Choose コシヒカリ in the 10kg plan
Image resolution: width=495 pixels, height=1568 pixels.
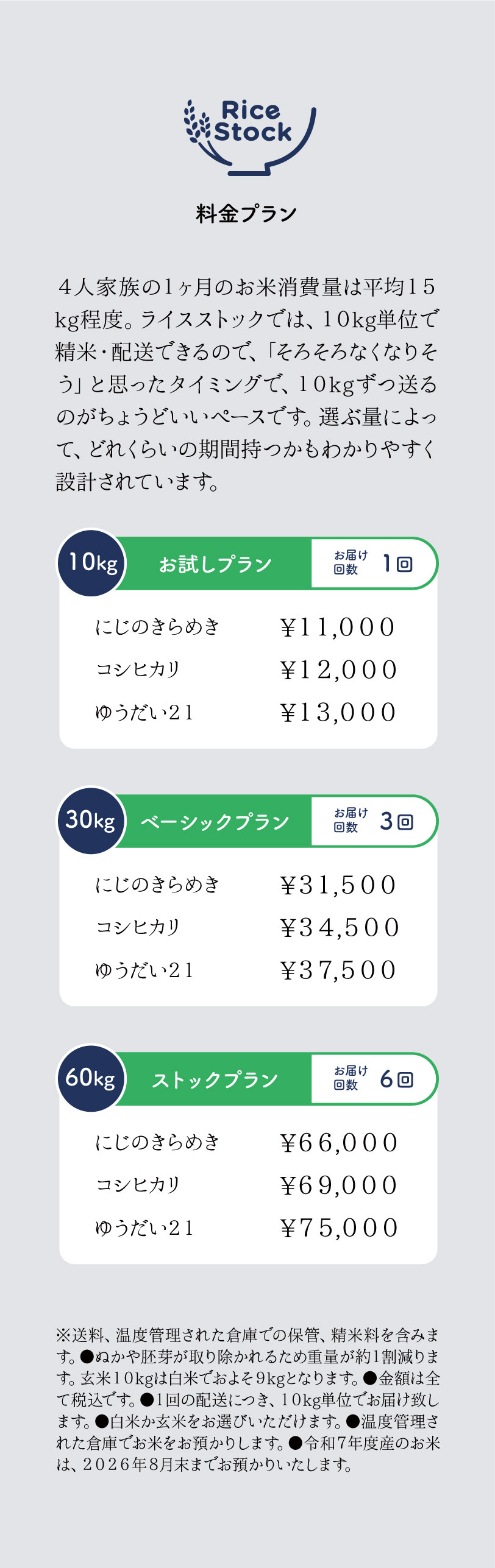pyautogui.click(x=138, y=669)
